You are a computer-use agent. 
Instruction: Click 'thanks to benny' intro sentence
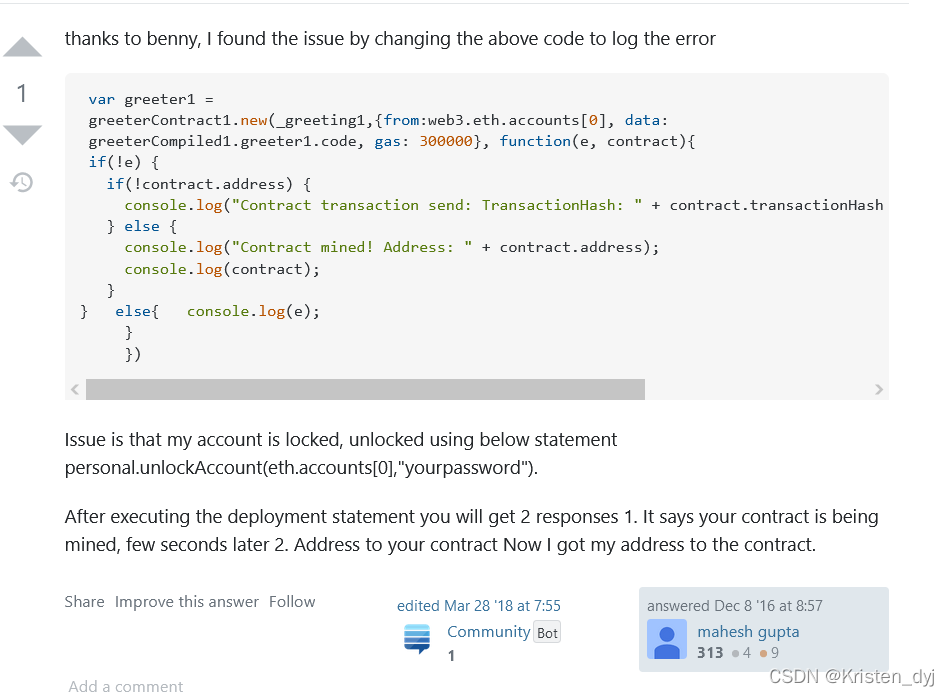click(390, 39)
